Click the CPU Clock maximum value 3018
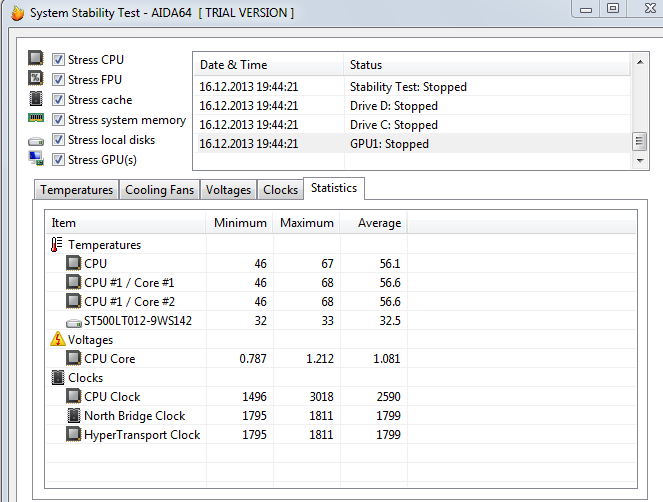Screen dimensions: 663x502 point(321,397)
